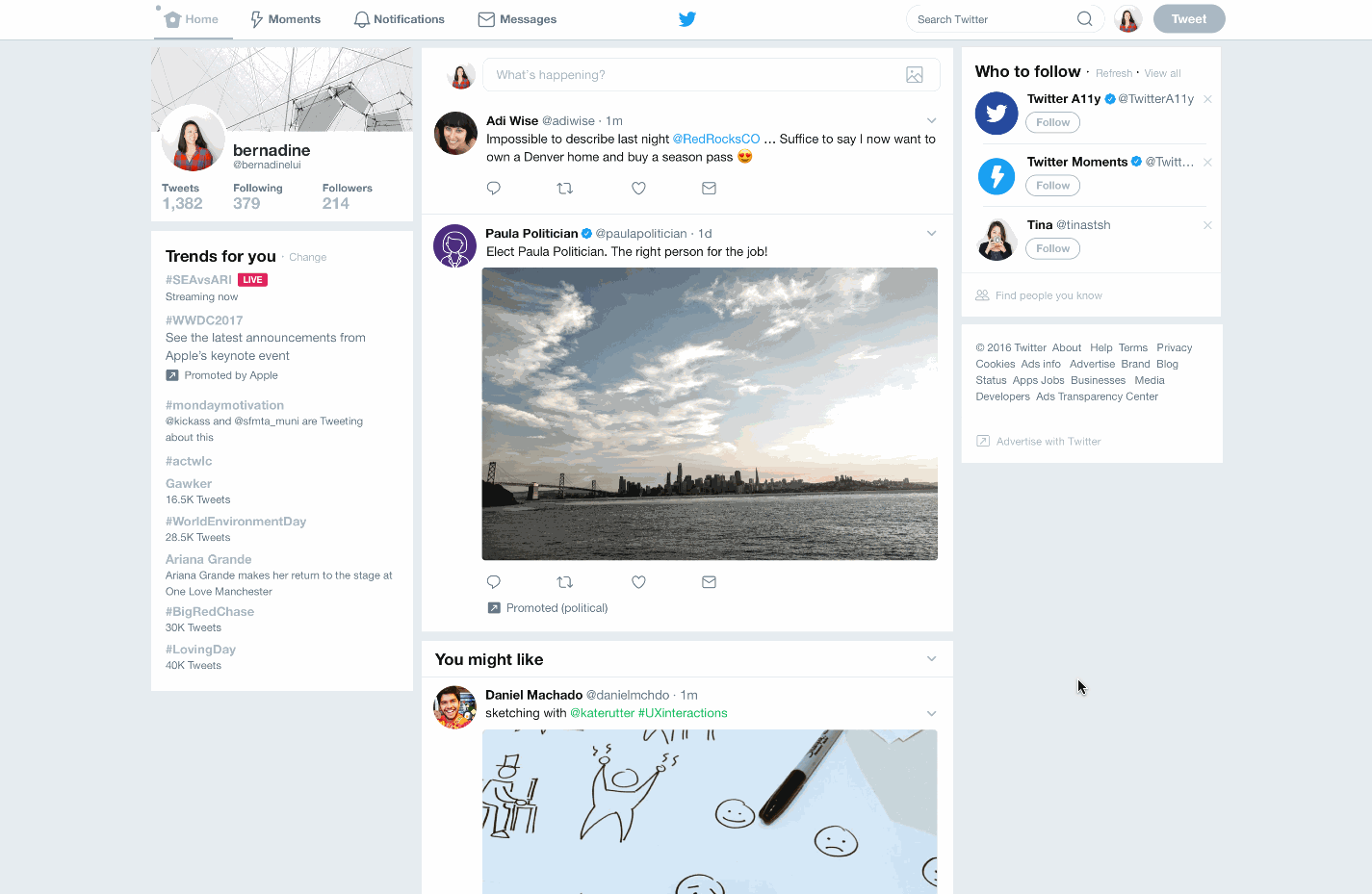Expand the You might like section menu

(931, 659)
